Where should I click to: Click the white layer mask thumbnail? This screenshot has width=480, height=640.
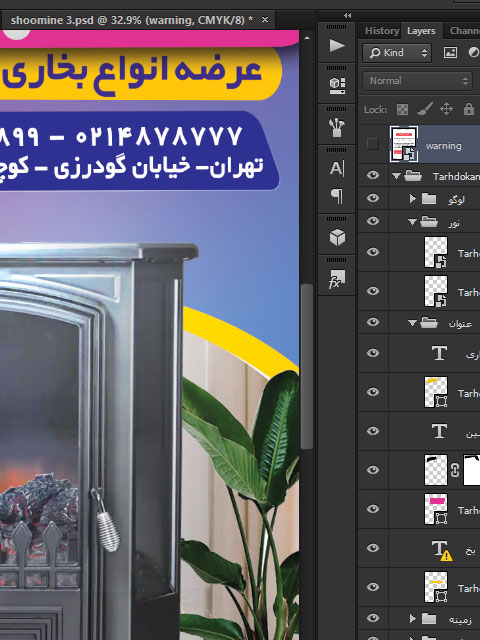(x=472, y=470)
